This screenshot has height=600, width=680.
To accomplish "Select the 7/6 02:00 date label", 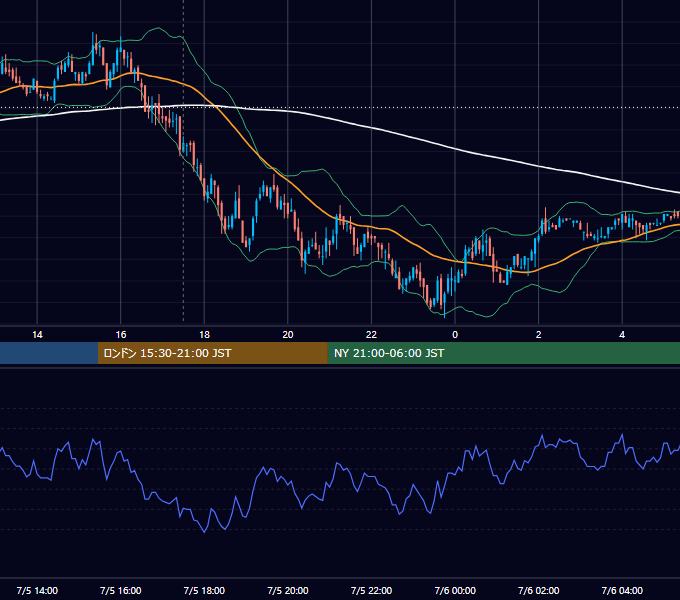I will pyautogui.click(x=539, y=590).
